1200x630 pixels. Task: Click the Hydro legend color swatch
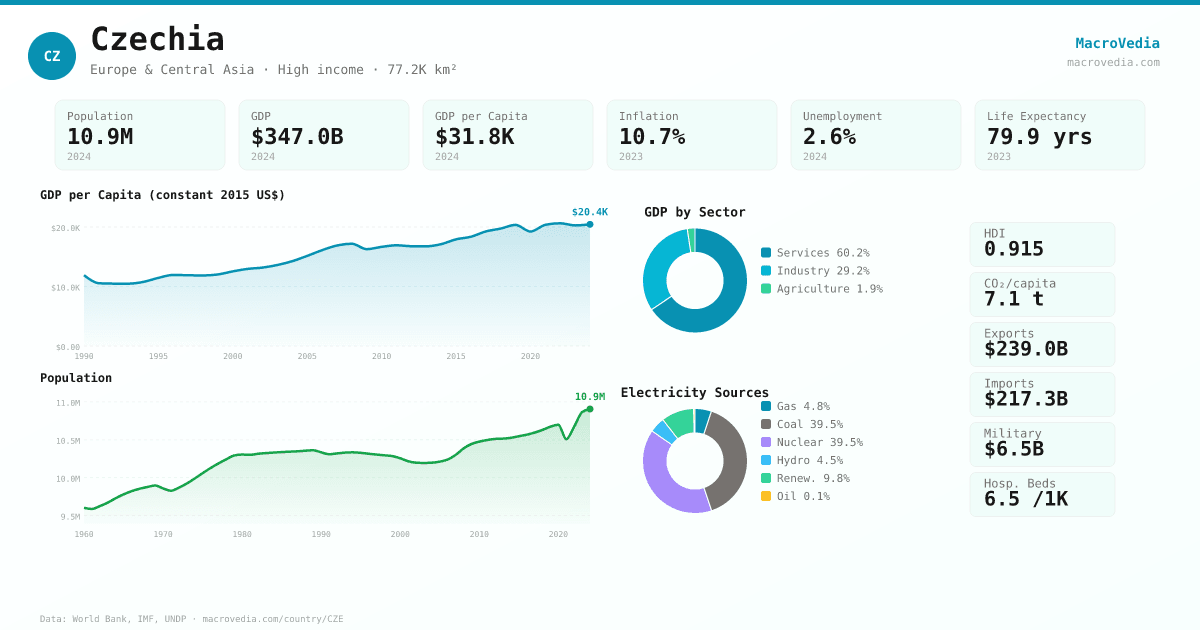[x=766, y=460]
